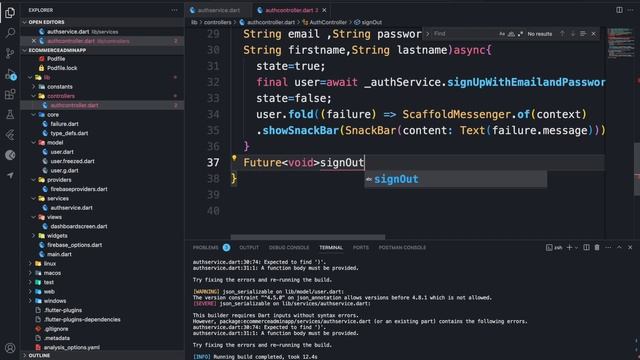This screenshot has width=640, height=360.
Task: Switch to the Postman Console tab
Action: click(x=402, y=247)
